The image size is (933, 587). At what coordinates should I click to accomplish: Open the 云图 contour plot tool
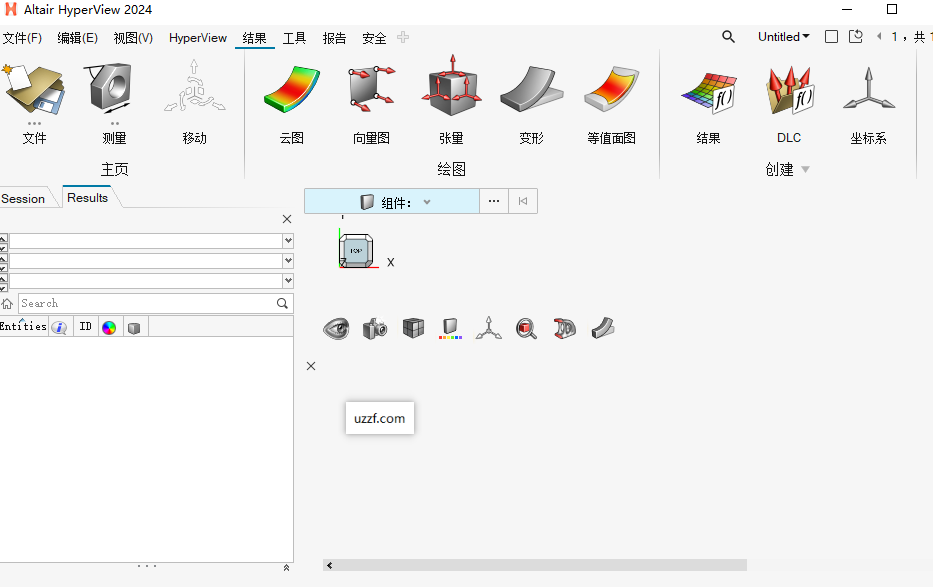click(x=291, y=93)
